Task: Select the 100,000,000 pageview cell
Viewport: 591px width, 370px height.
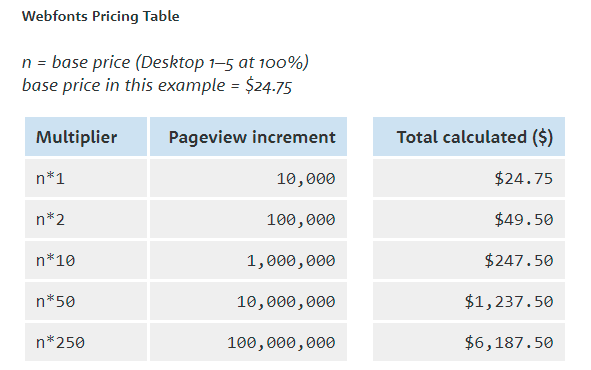Action: (x=248, y=342)
